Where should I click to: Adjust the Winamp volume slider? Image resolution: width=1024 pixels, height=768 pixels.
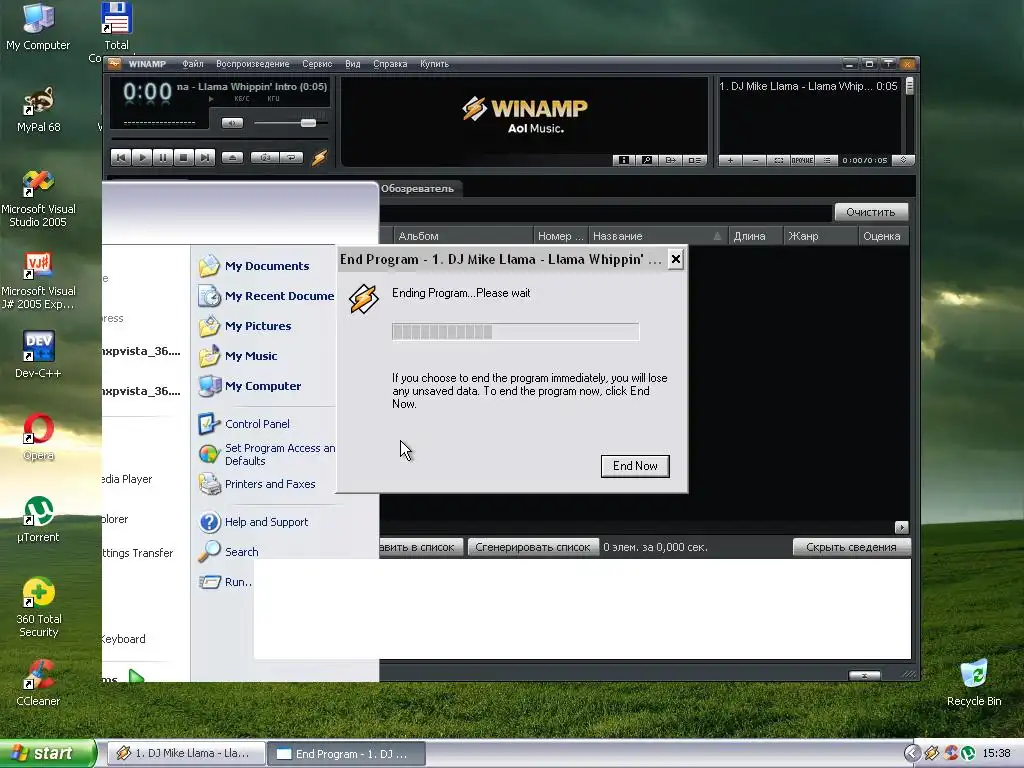point(308,123)
